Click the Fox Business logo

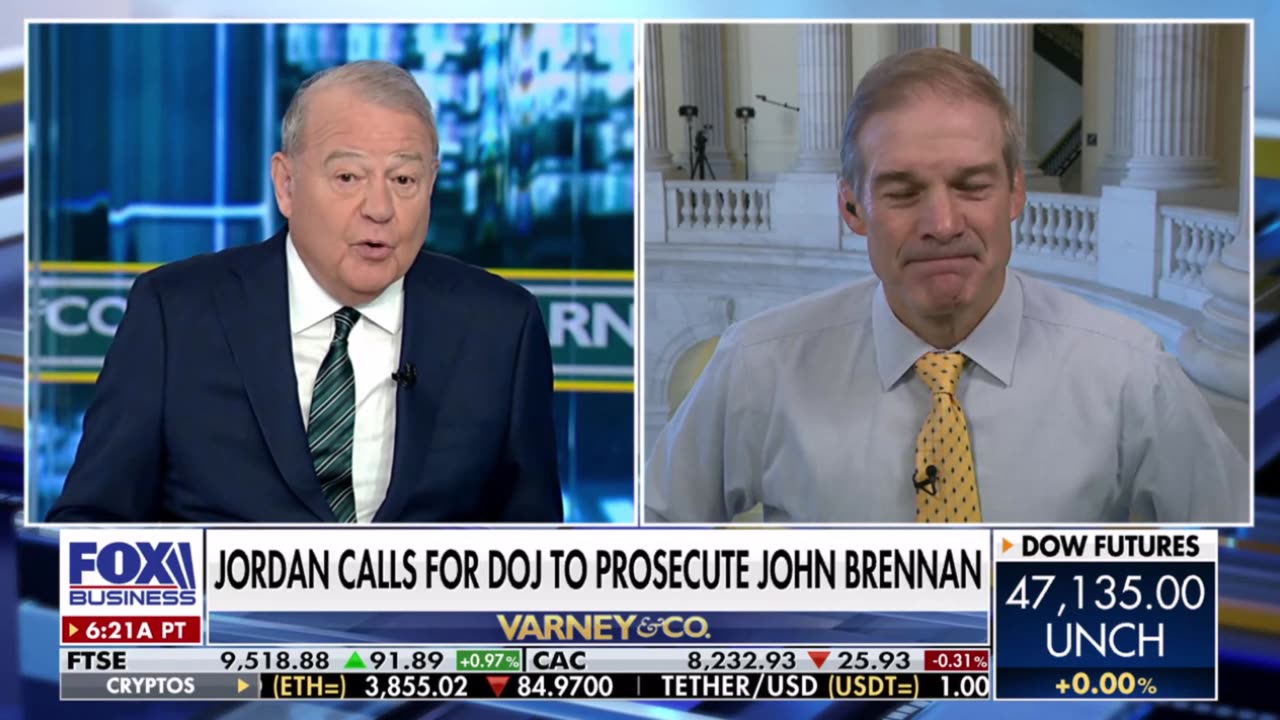tap(132, 575)
